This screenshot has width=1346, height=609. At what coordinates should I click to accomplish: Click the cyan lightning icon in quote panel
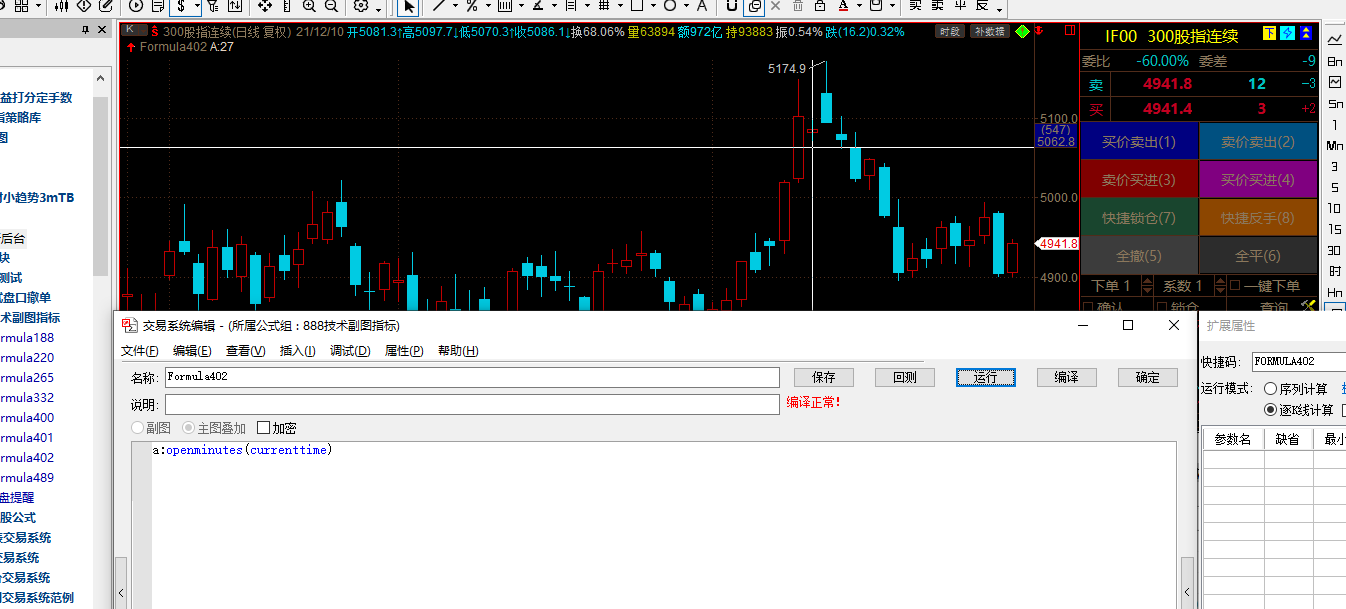[x=1288, y=34]
